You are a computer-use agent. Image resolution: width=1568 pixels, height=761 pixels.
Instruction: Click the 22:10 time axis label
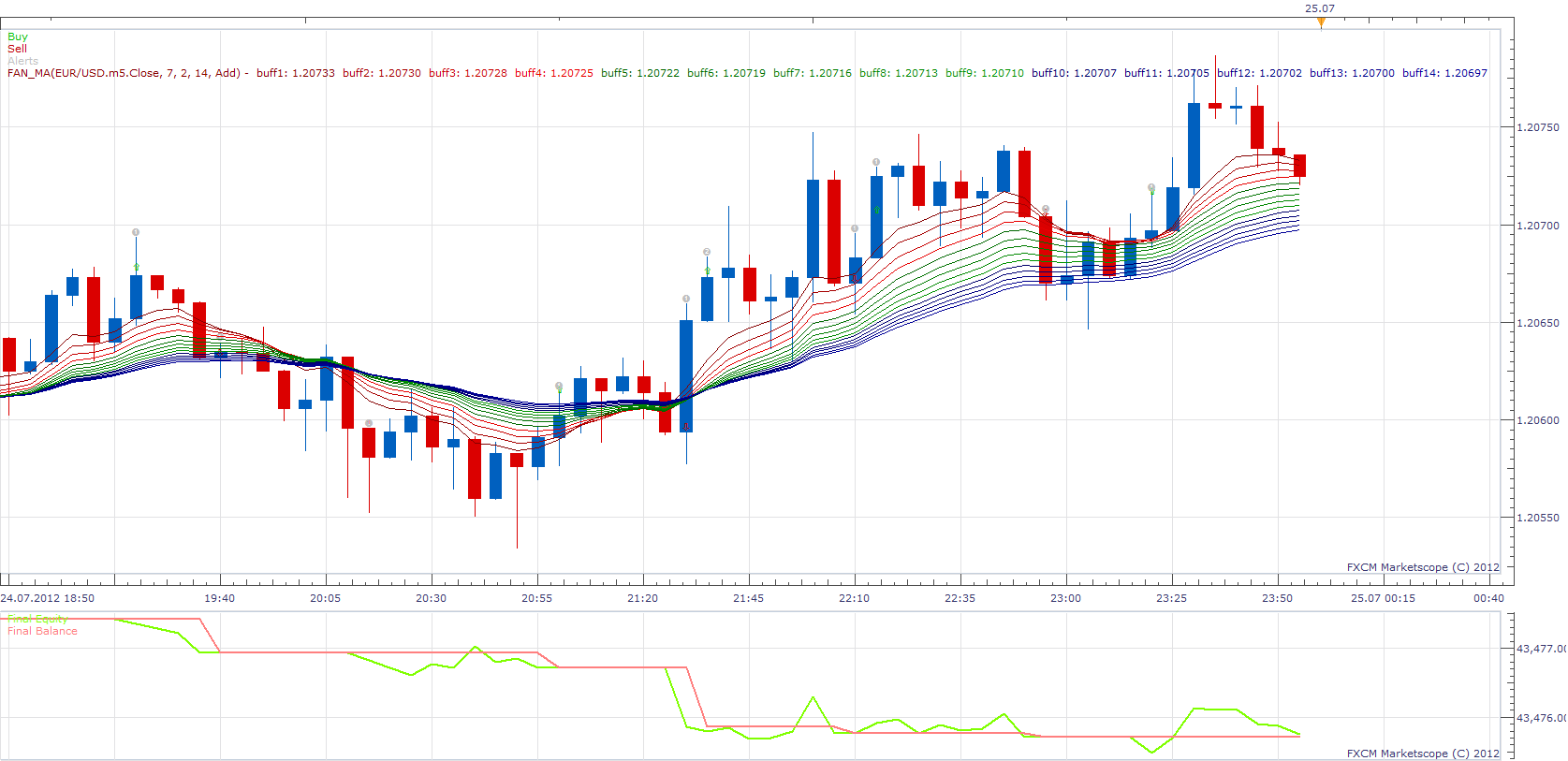tap(855, 598)
